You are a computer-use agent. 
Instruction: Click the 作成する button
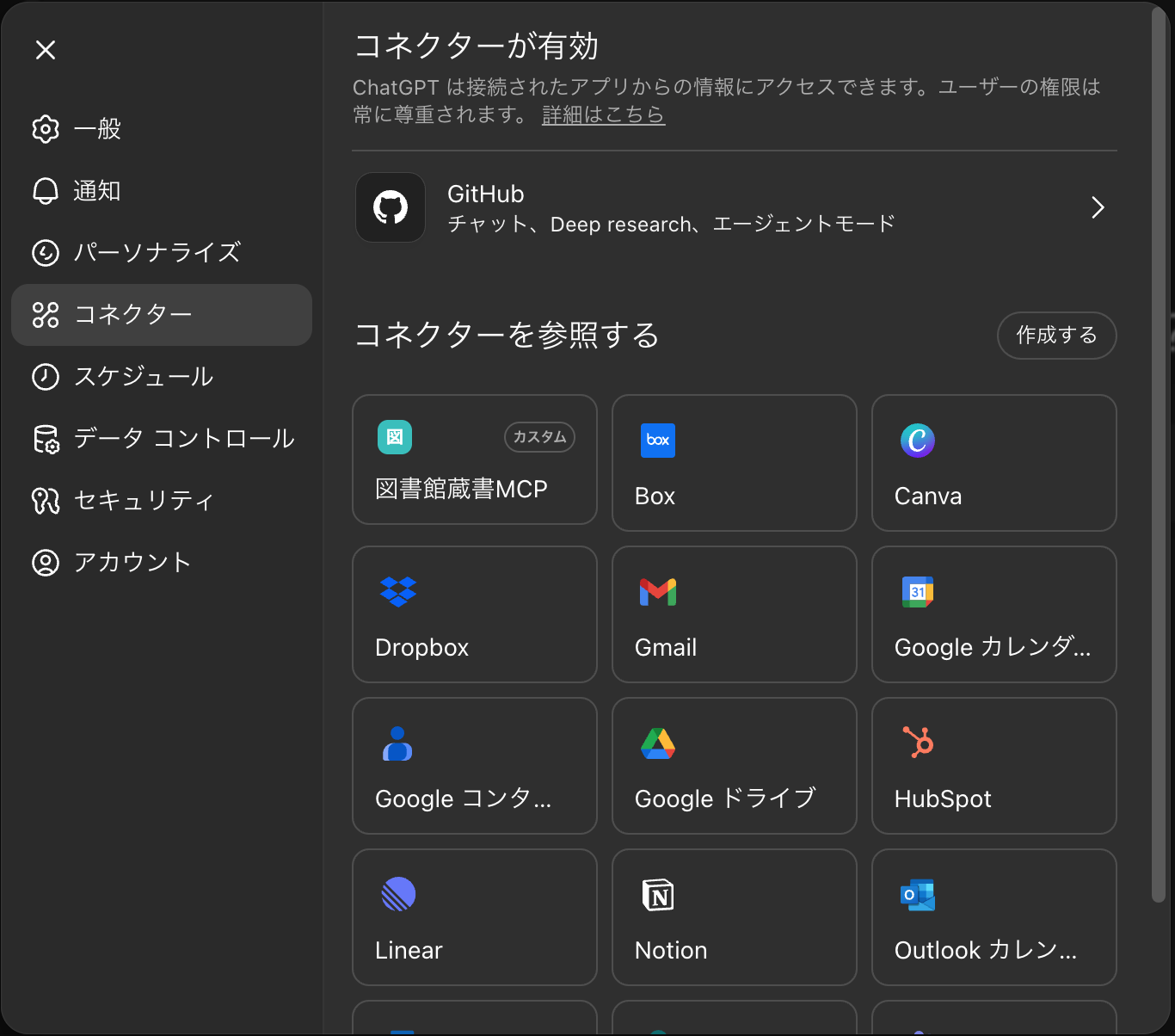pos(1056,336)
